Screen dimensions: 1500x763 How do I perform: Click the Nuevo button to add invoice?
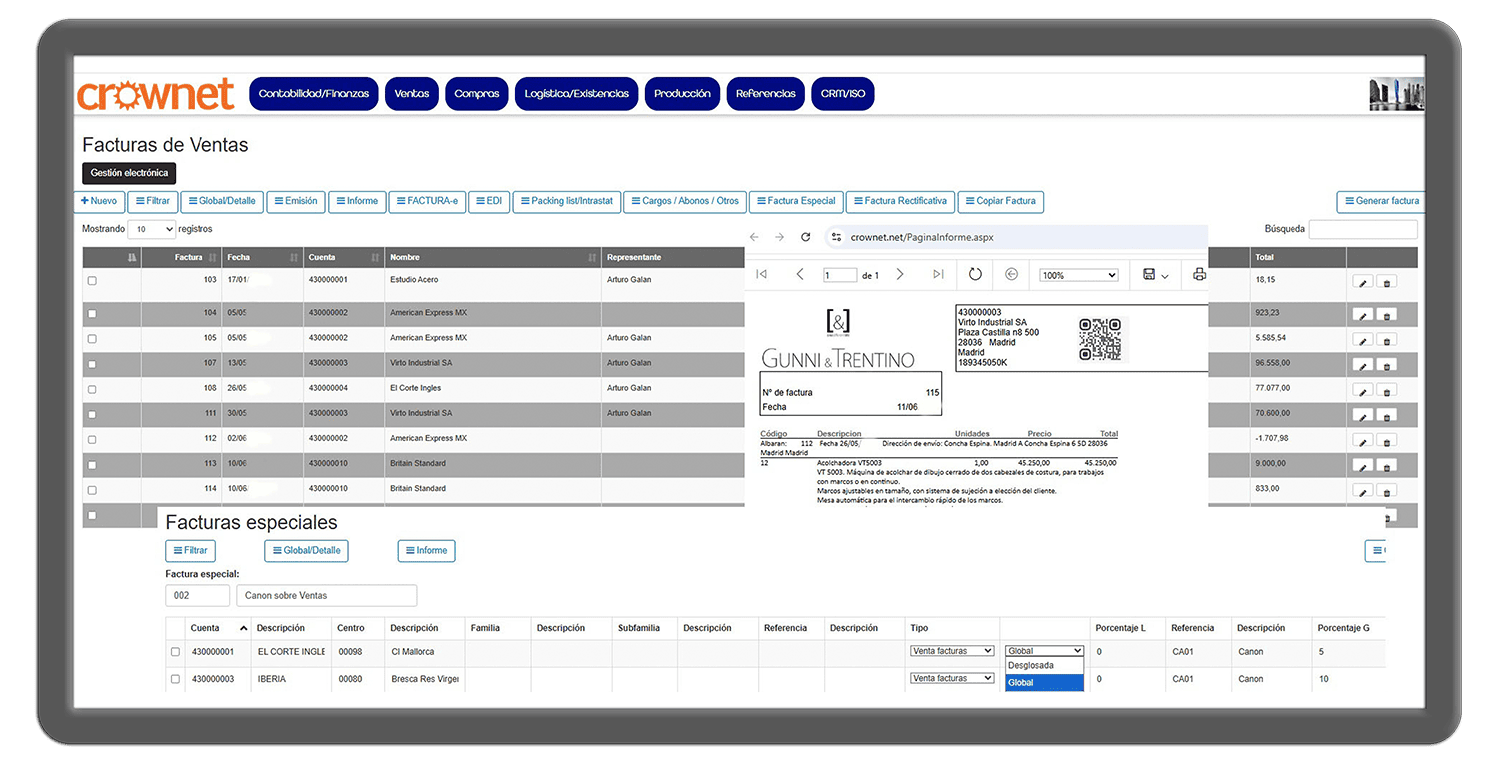coord(99,201)
